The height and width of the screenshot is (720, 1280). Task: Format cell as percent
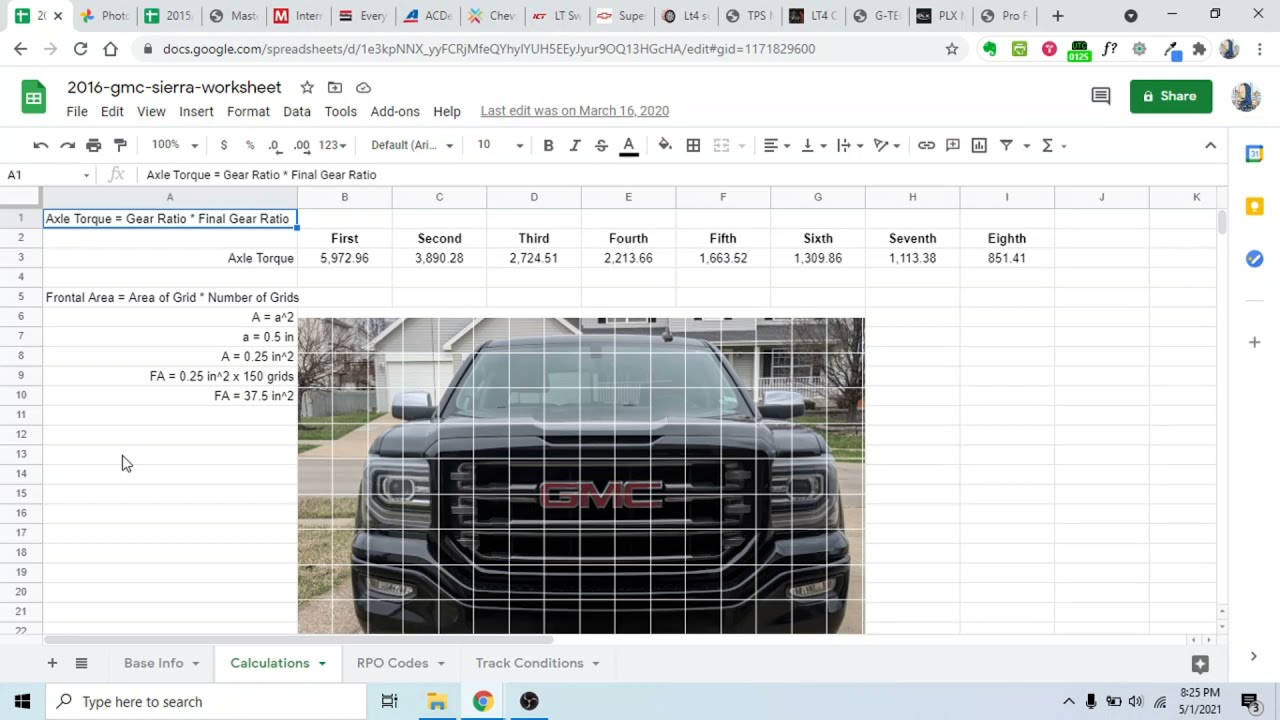pos(250,145)
